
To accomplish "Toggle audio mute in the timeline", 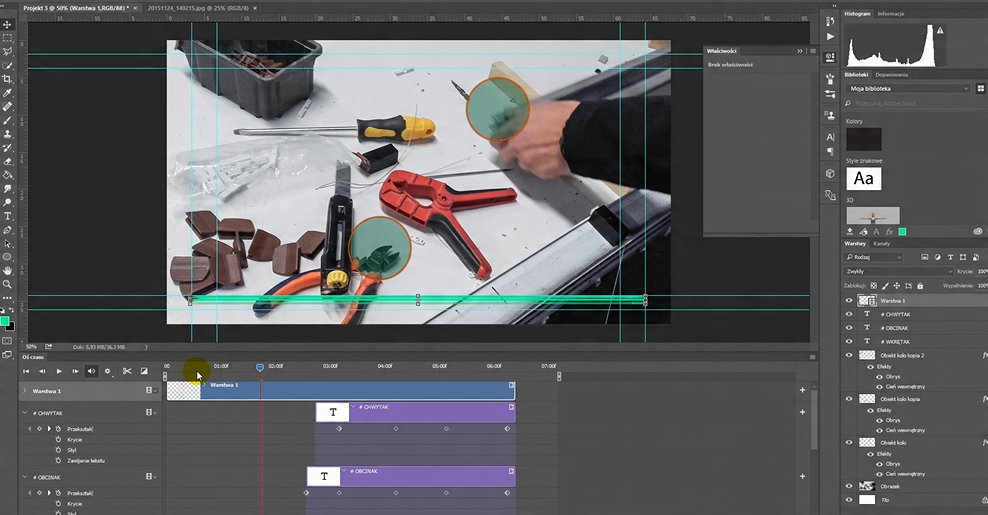I will coord(91,371).
